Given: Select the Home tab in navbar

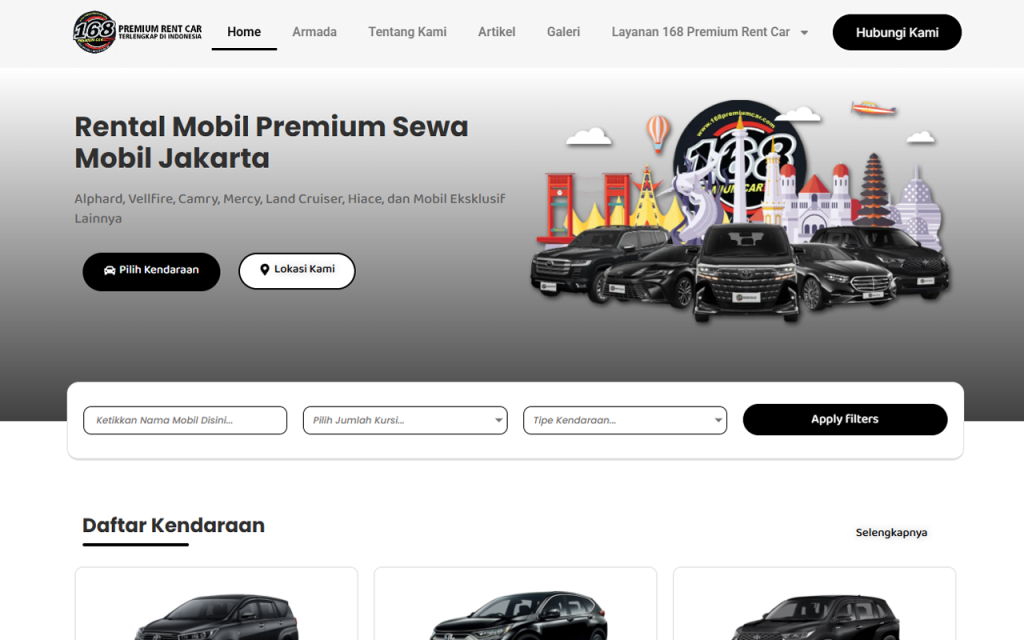Looking at the screenshot, I should point(244,32).
